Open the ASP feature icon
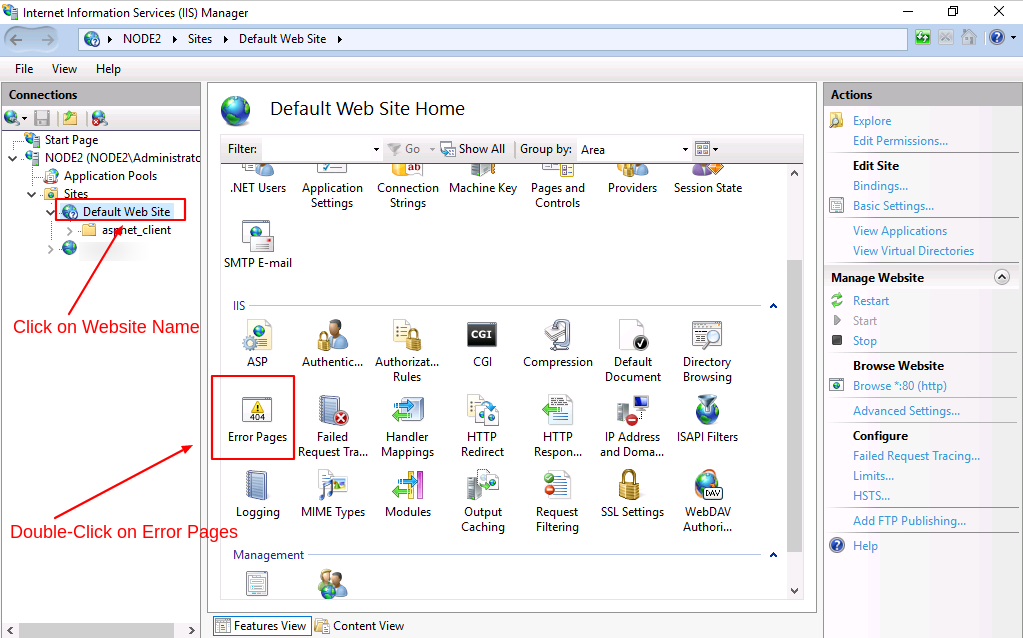This screenshot has height=638, width=1023. [257, 344]
